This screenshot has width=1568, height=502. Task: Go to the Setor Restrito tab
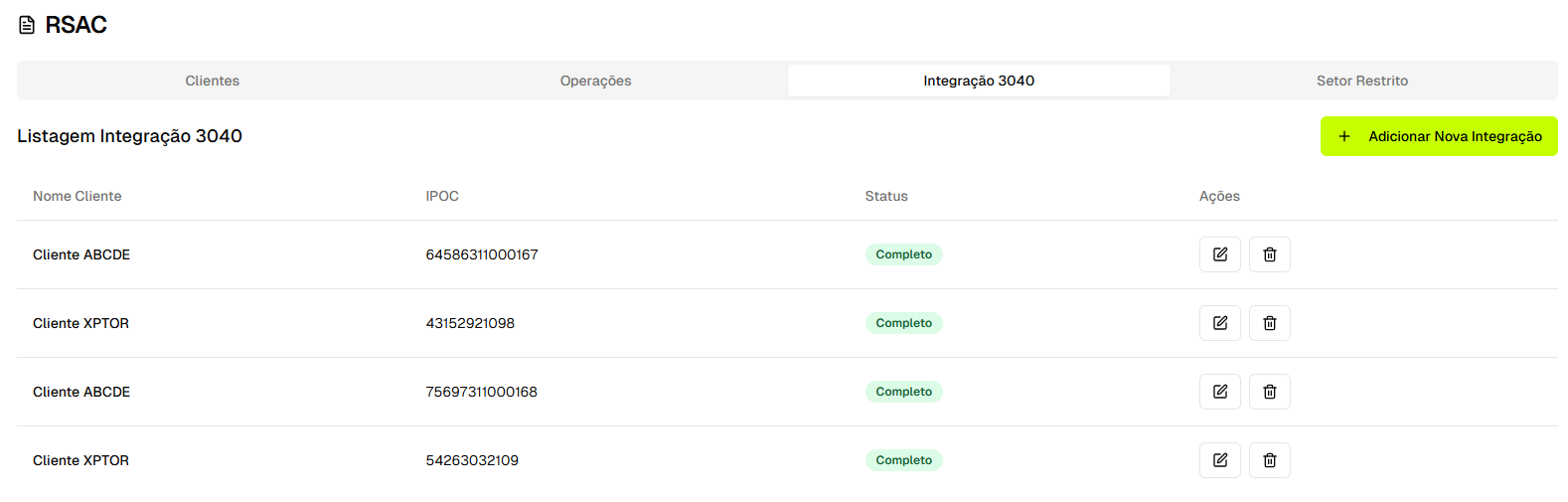pyautogui.click(x=1361, y=81)
